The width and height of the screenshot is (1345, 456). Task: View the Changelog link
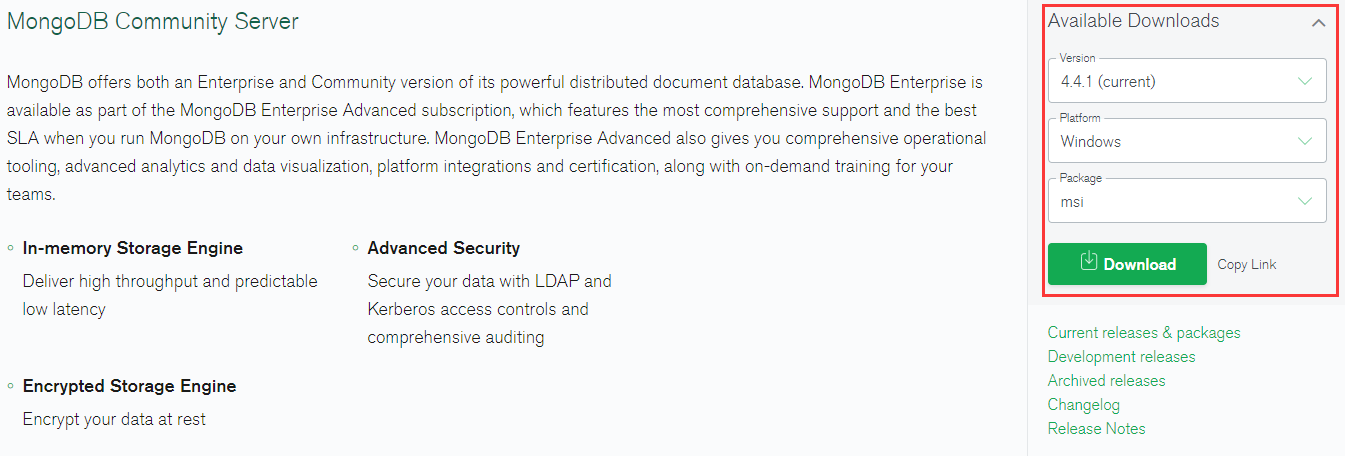pyautogui.click(x=1083, y=405)
